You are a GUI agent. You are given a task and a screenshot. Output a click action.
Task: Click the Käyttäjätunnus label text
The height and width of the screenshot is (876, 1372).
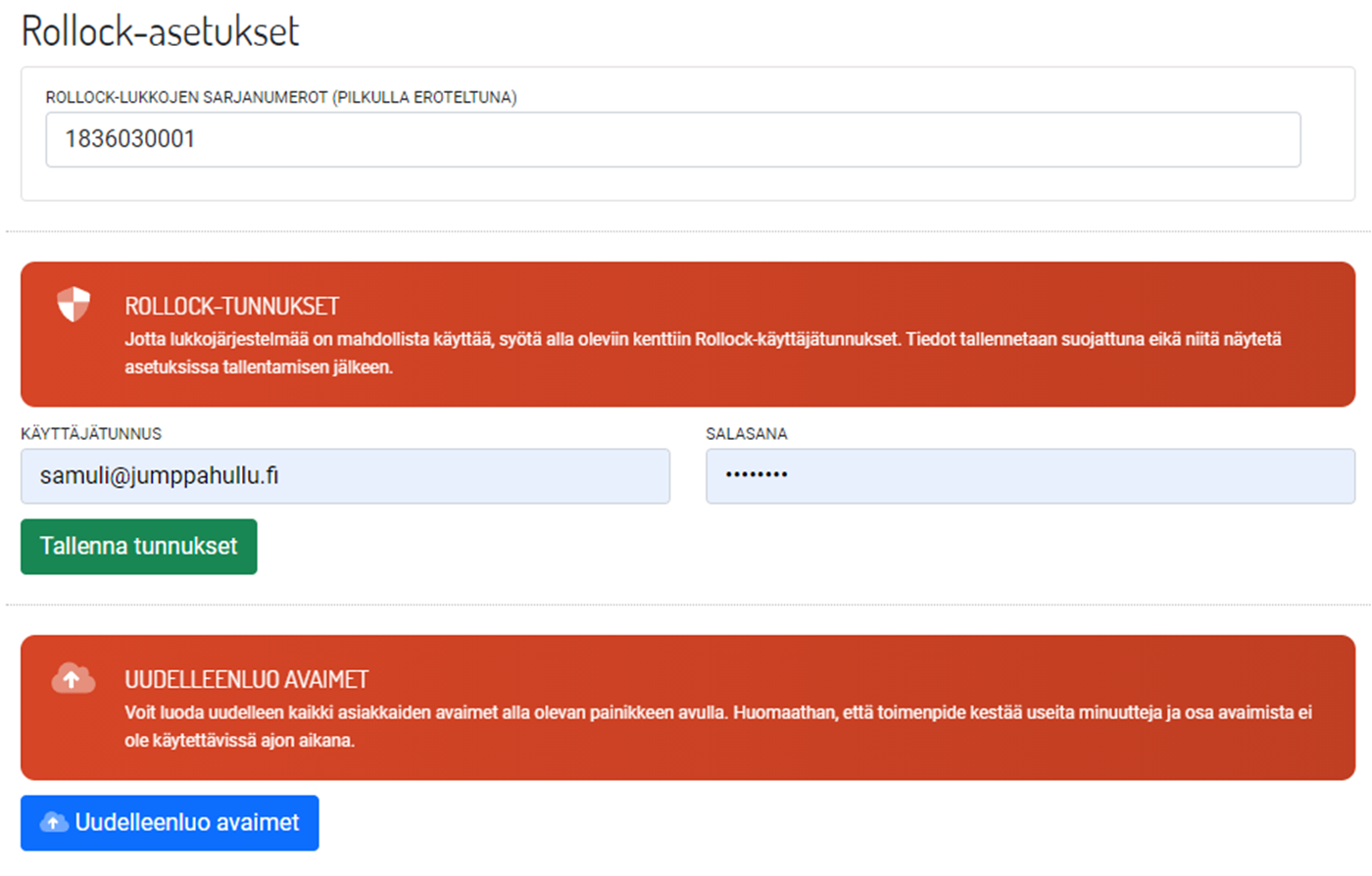click(x=91, y=433)
